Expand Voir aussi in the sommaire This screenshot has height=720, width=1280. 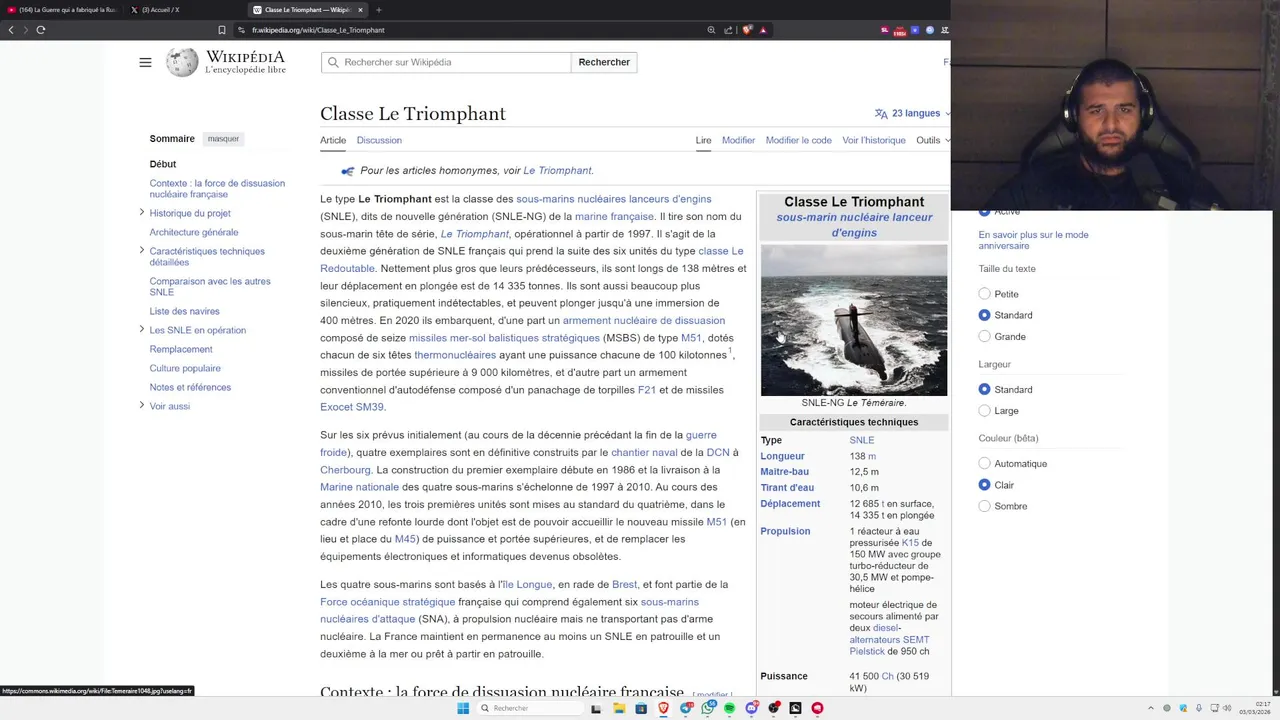point(141,405)
